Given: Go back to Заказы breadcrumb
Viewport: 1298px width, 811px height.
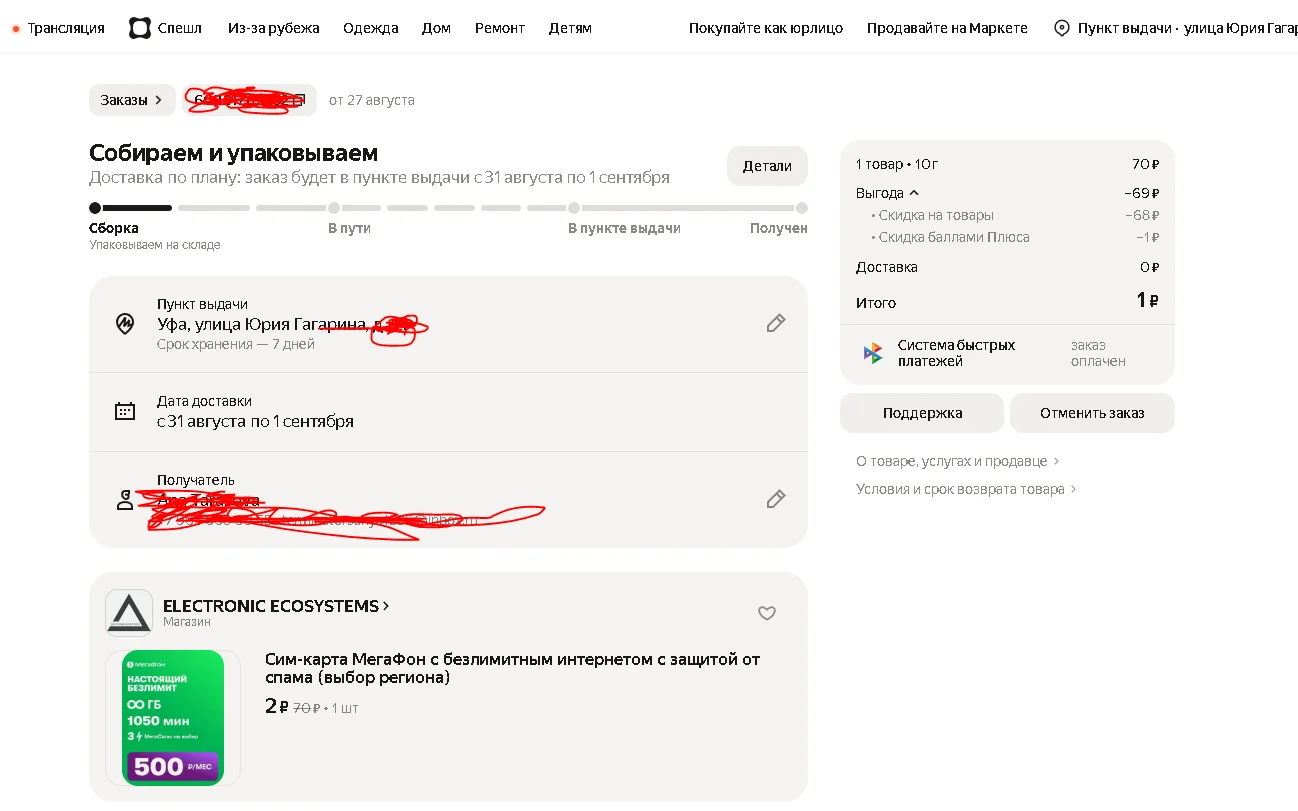Looking at the screenshot, I should [132, 100].
